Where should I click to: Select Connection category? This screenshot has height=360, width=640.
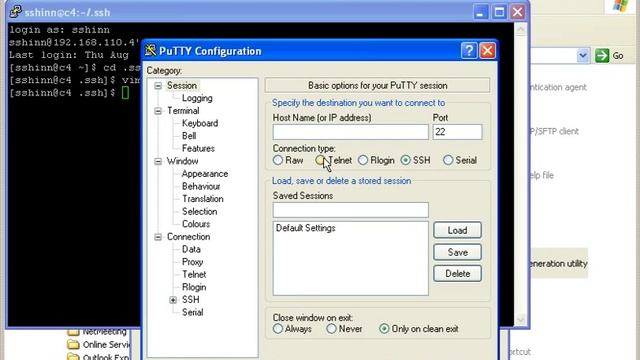tap(188, 237)
